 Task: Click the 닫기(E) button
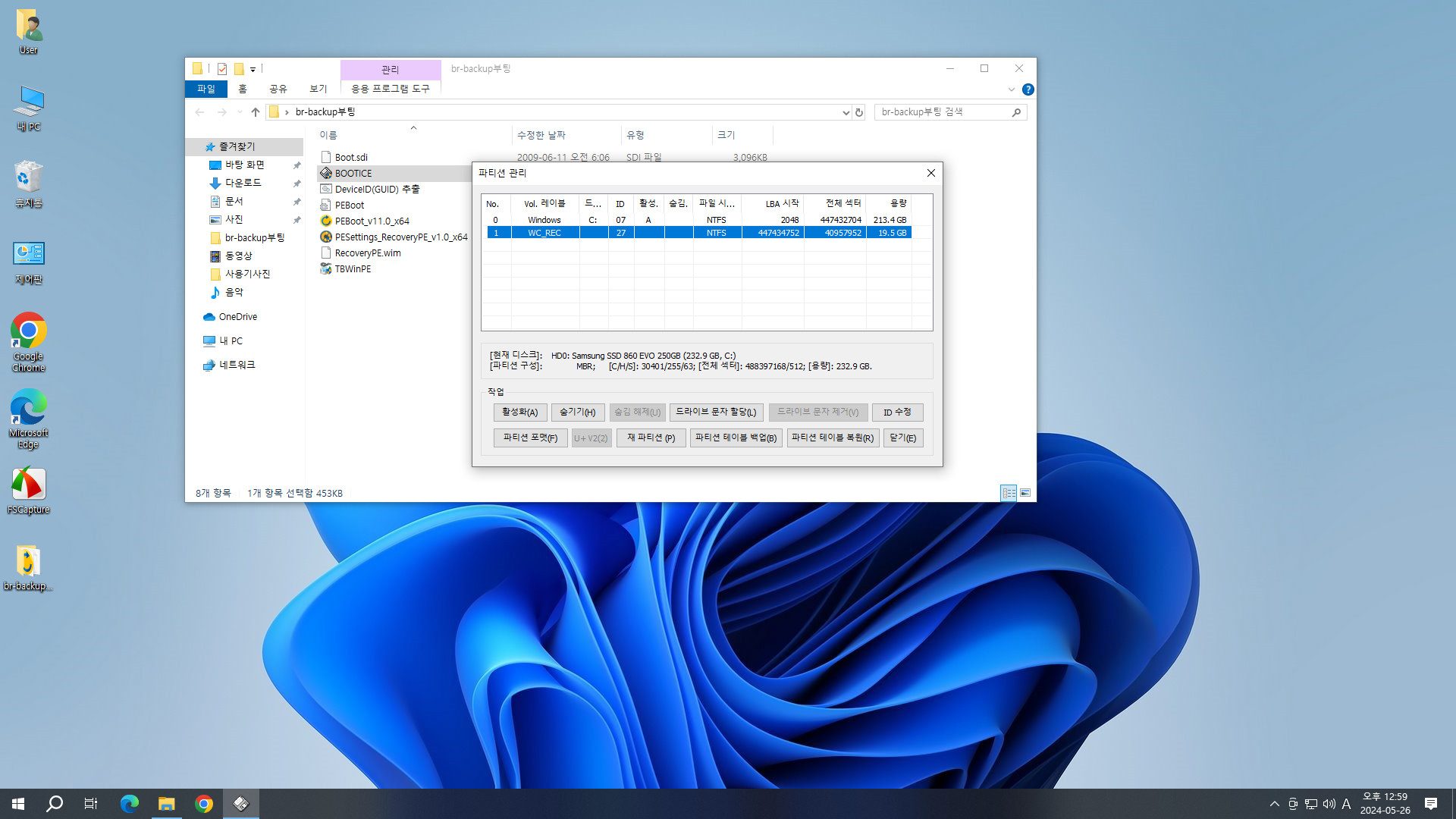[903, 438]
